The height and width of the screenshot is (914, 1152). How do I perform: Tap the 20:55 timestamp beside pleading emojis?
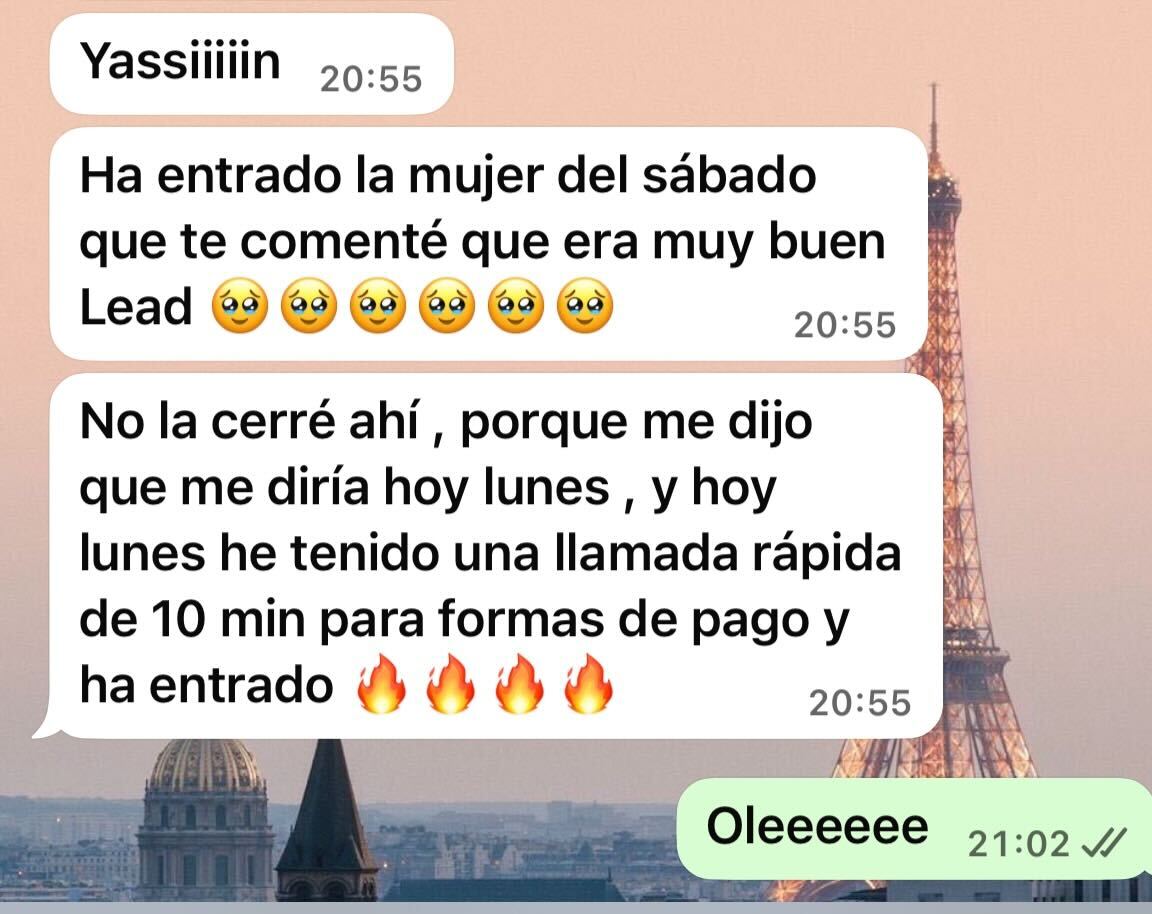point(845,325)
